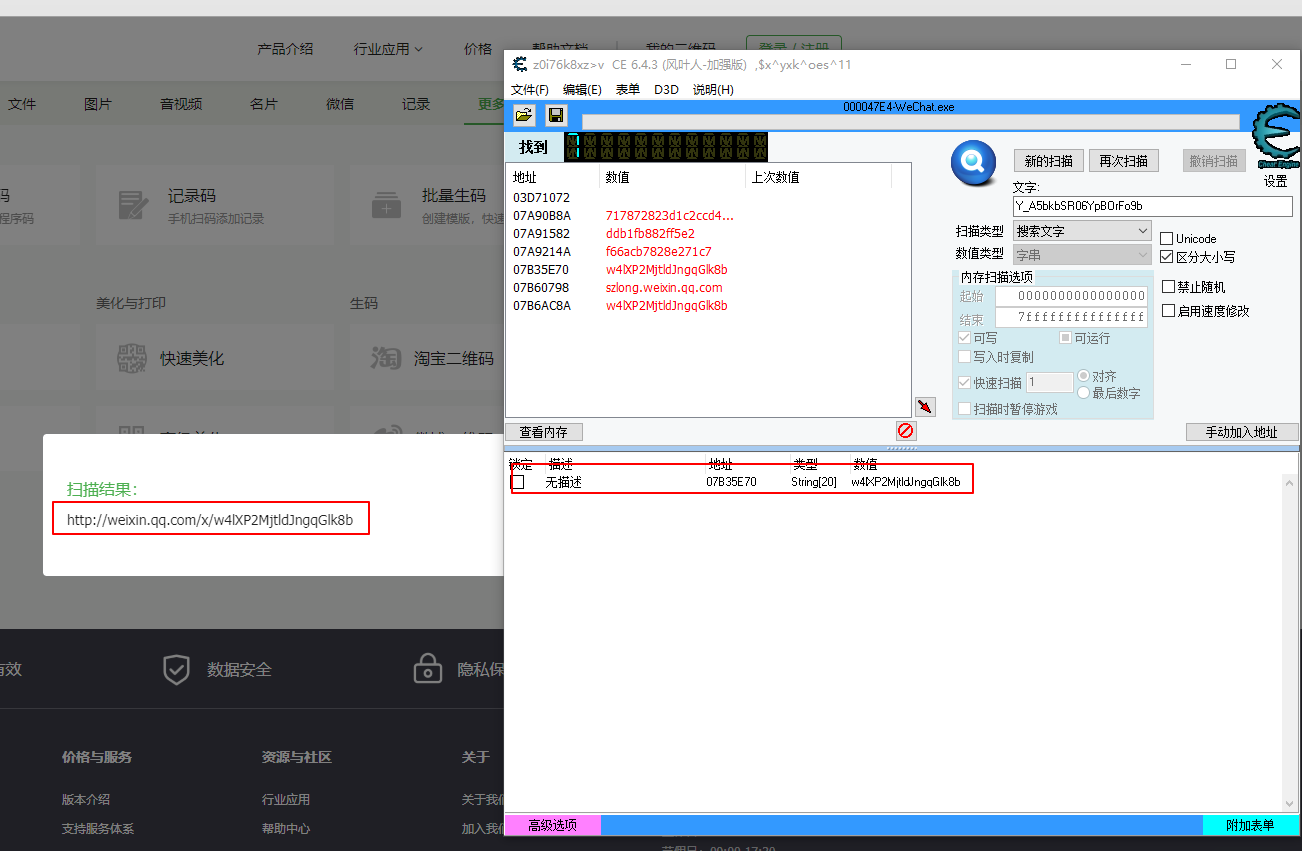Select result row with address 07A90B8A
This screenshot has height=851, width=1302.
pyautogui.click(x=707, y=215)
